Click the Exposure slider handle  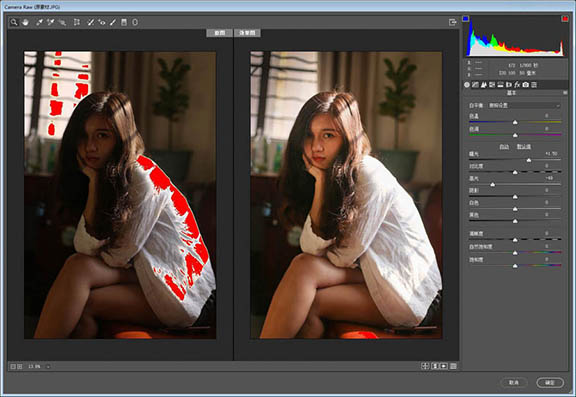click(529, 160)
